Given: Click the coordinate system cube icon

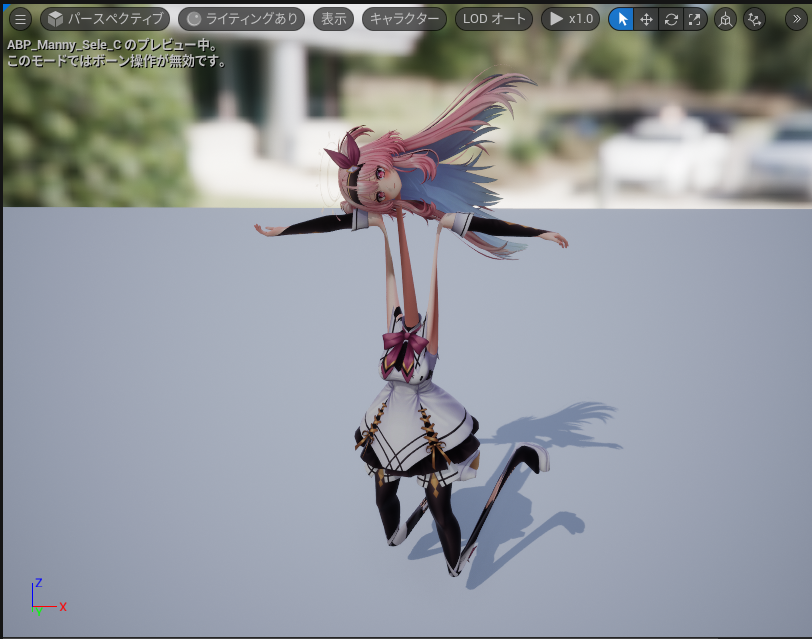Looking at the screenshot, I should point(726,20).
